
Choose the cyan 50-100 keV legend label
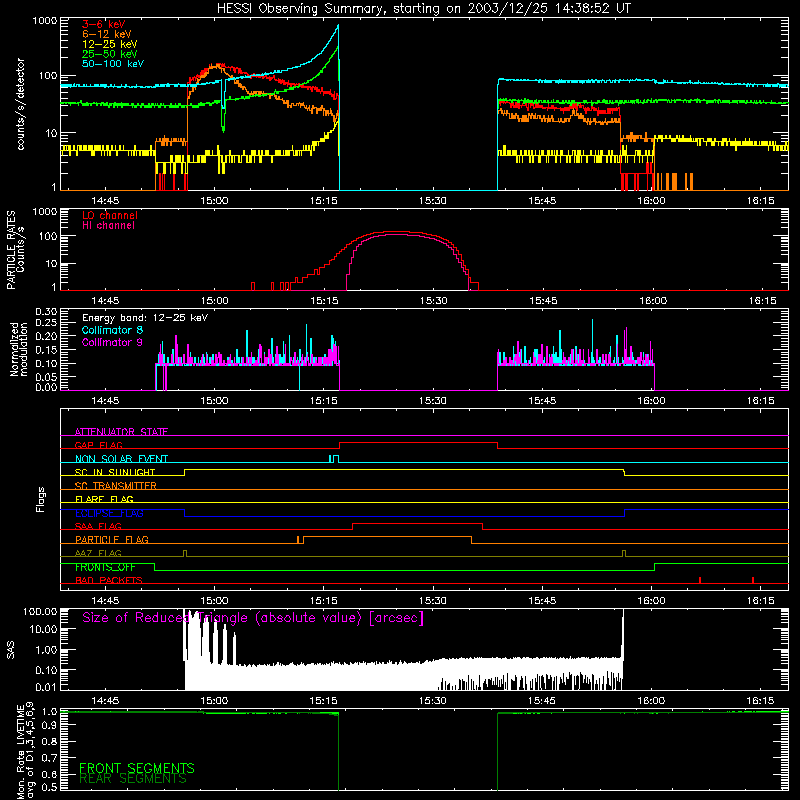click(x=113, y=64)
